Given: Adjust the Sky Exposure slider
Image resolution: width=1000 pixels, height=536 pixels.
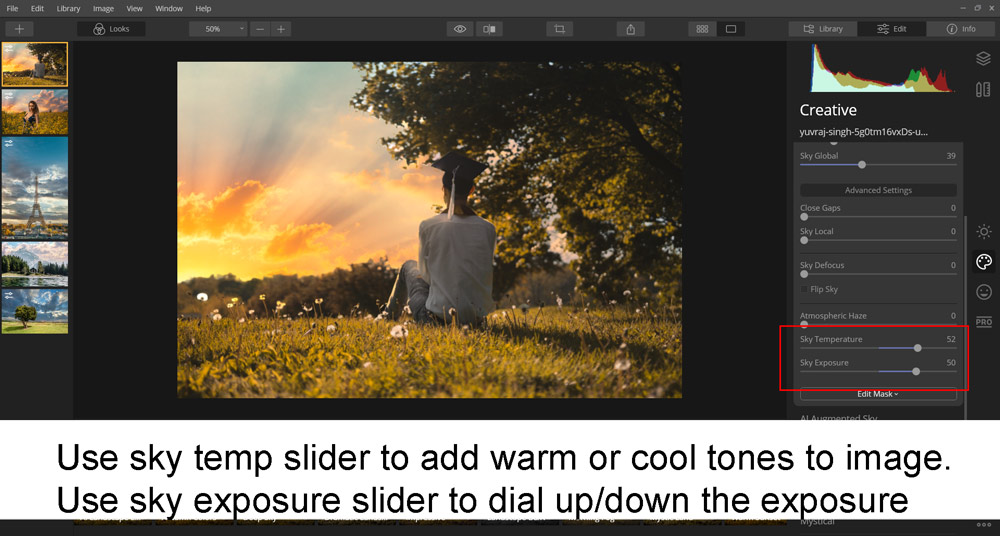Looking at the screenshot, I should point(916,371).
